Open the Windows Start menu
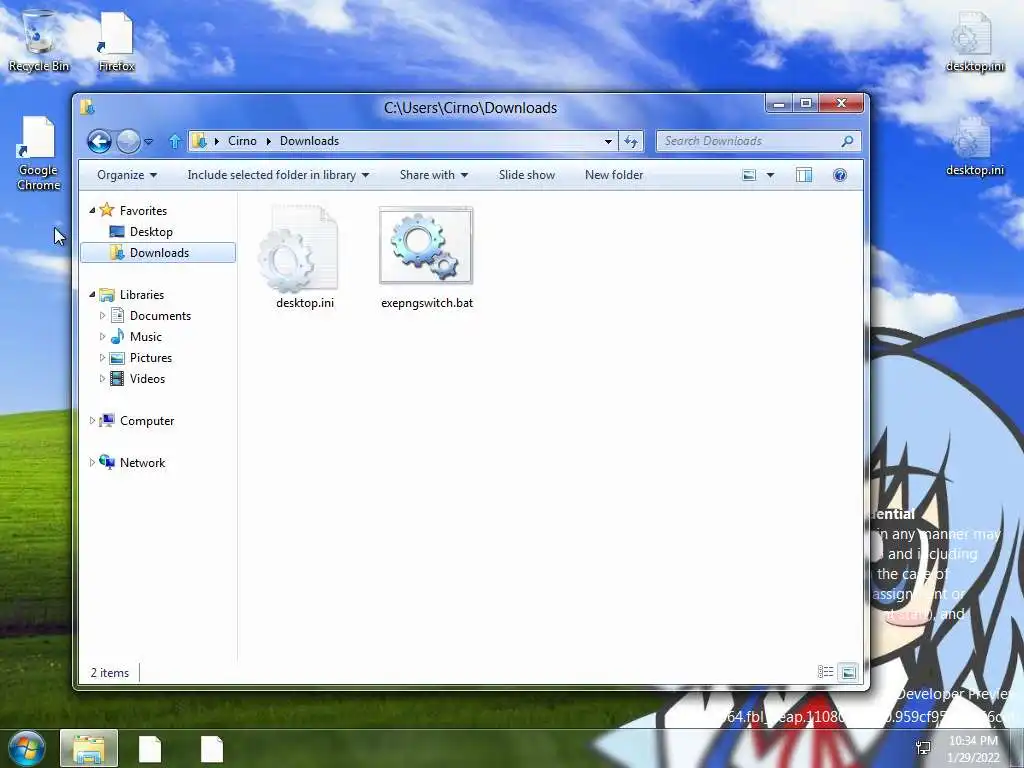The width and height of the screenshot is (1024, 768). tap(26, 748)
